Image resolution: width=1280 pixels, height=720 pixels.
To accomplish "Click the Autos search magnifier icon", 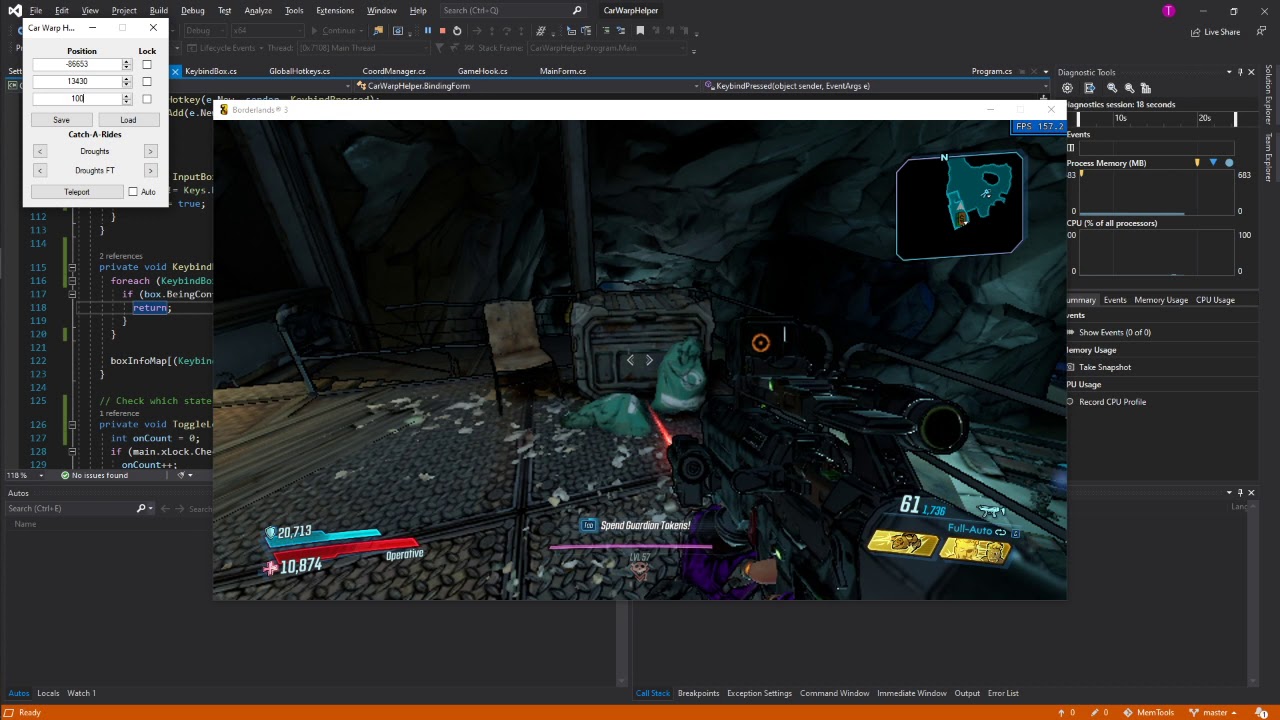I will click(x=141, y=508).
